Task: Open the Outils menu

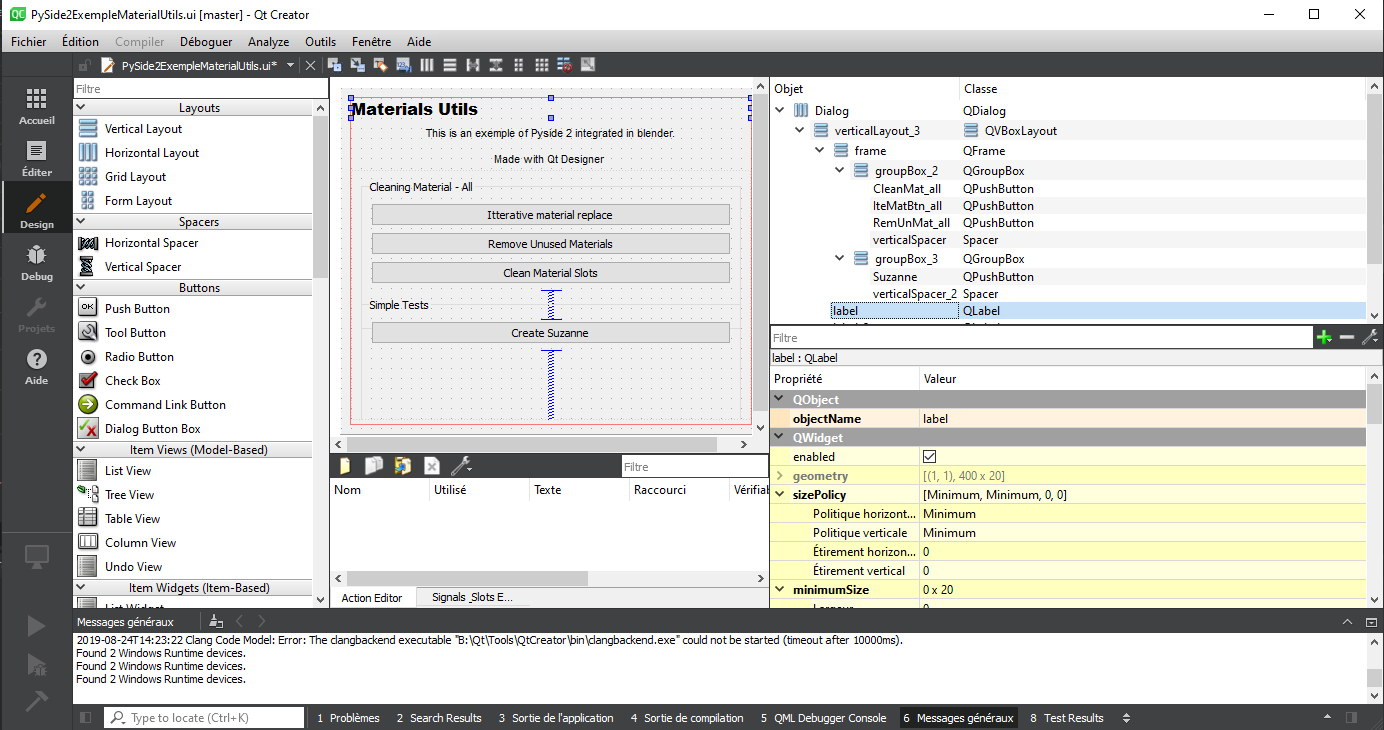Action: 321,42
